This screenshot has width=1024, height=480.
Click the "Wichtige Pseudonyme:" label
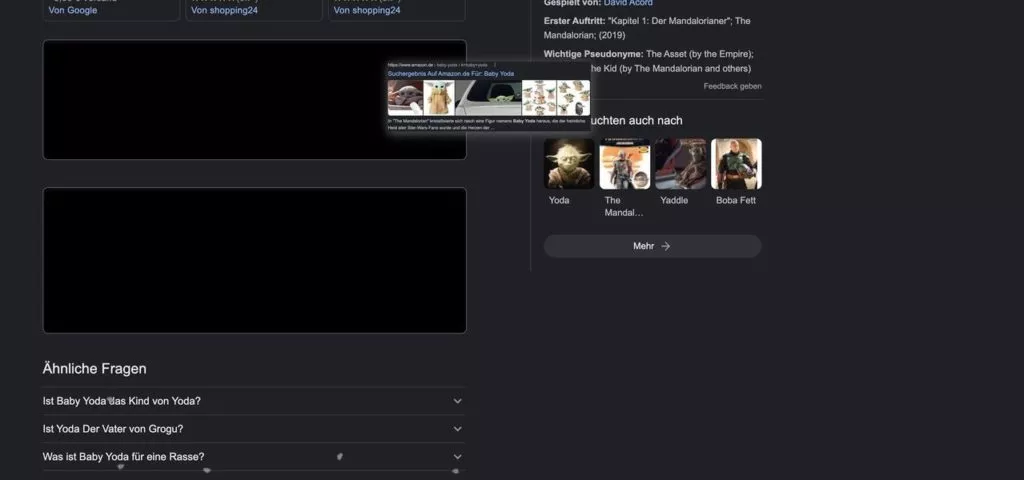point(594,54)
